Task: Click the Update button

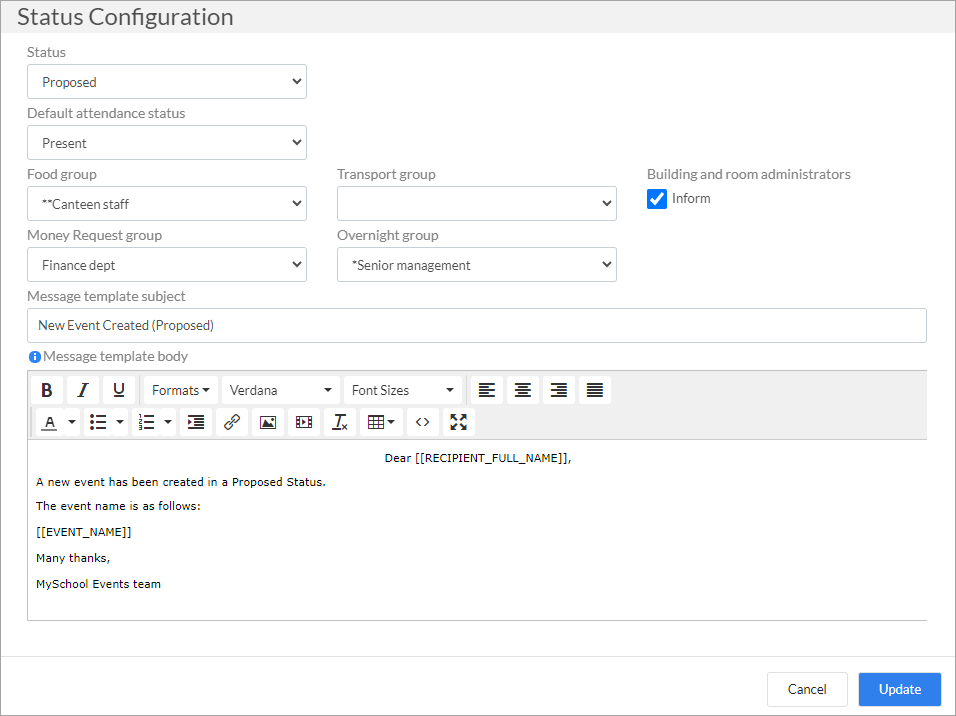Action: (899, 689)
